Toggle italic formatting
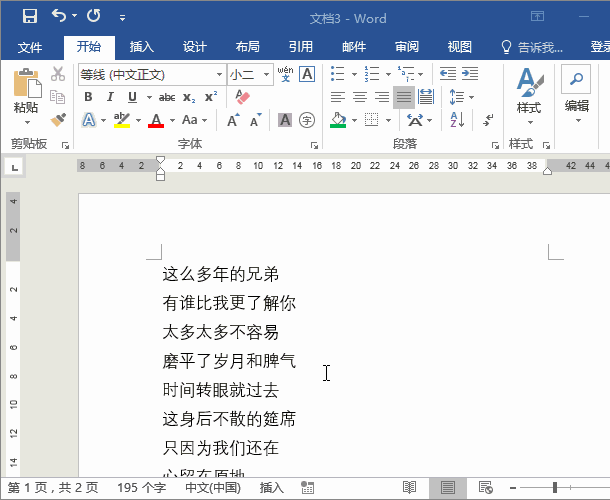 click(x=110, y=97)
